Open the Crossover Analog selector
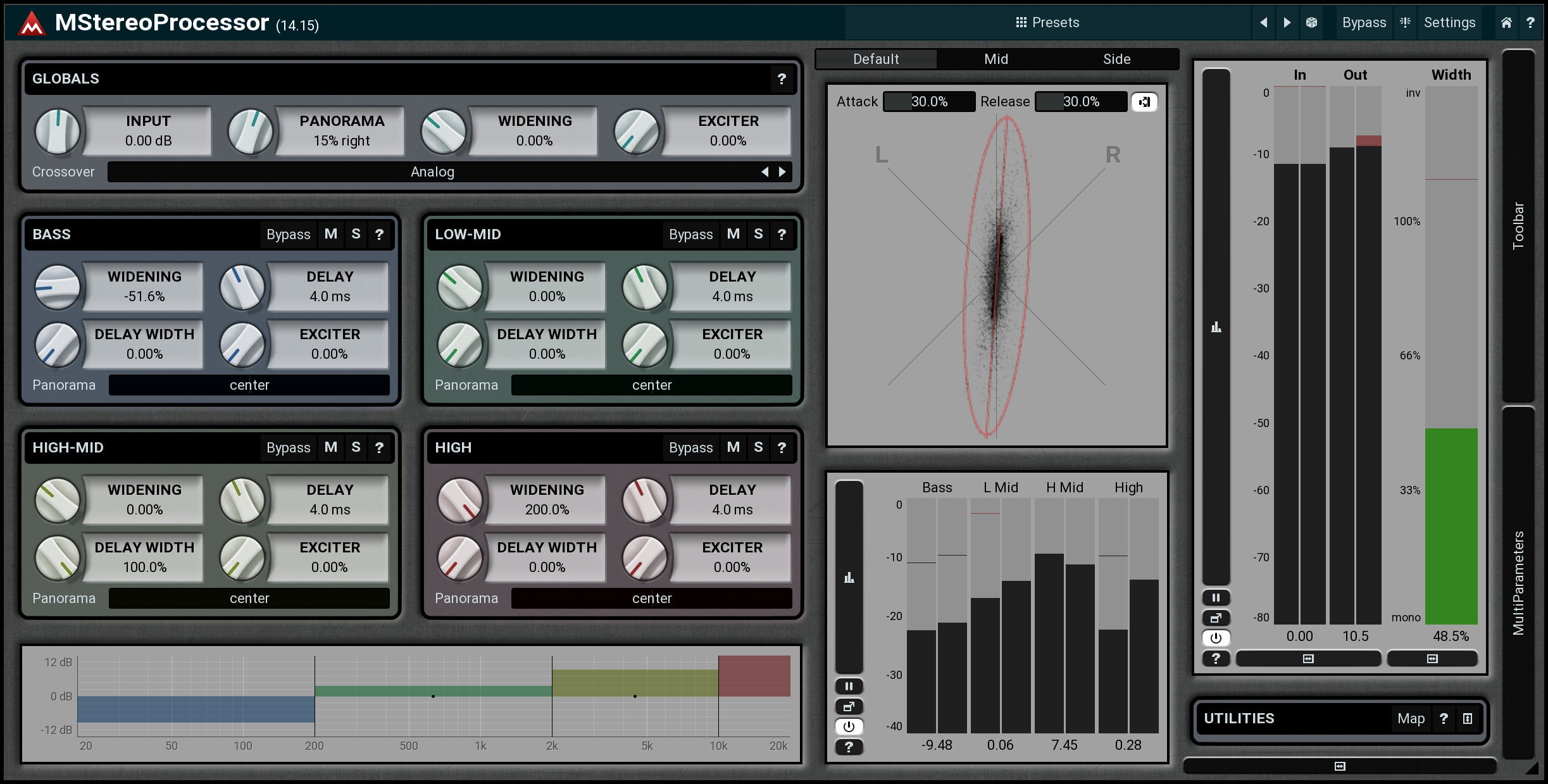Screen dimensions: 1548x784 point(432,172)
